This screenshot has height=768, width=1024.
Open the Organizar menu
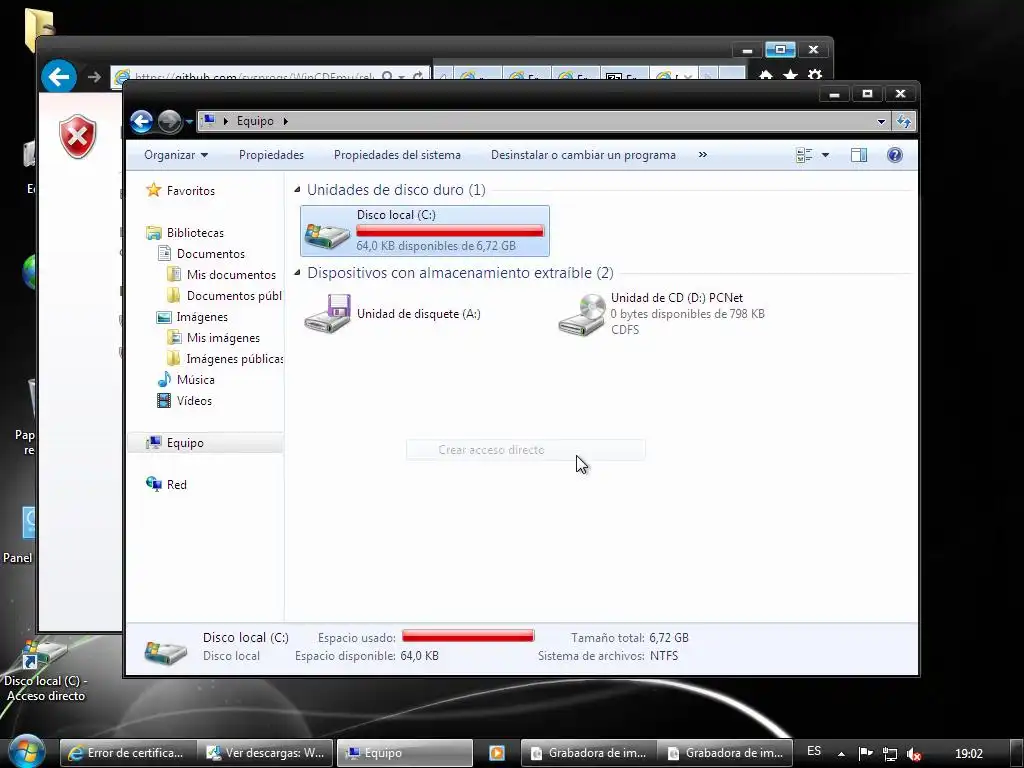(176, 155)
